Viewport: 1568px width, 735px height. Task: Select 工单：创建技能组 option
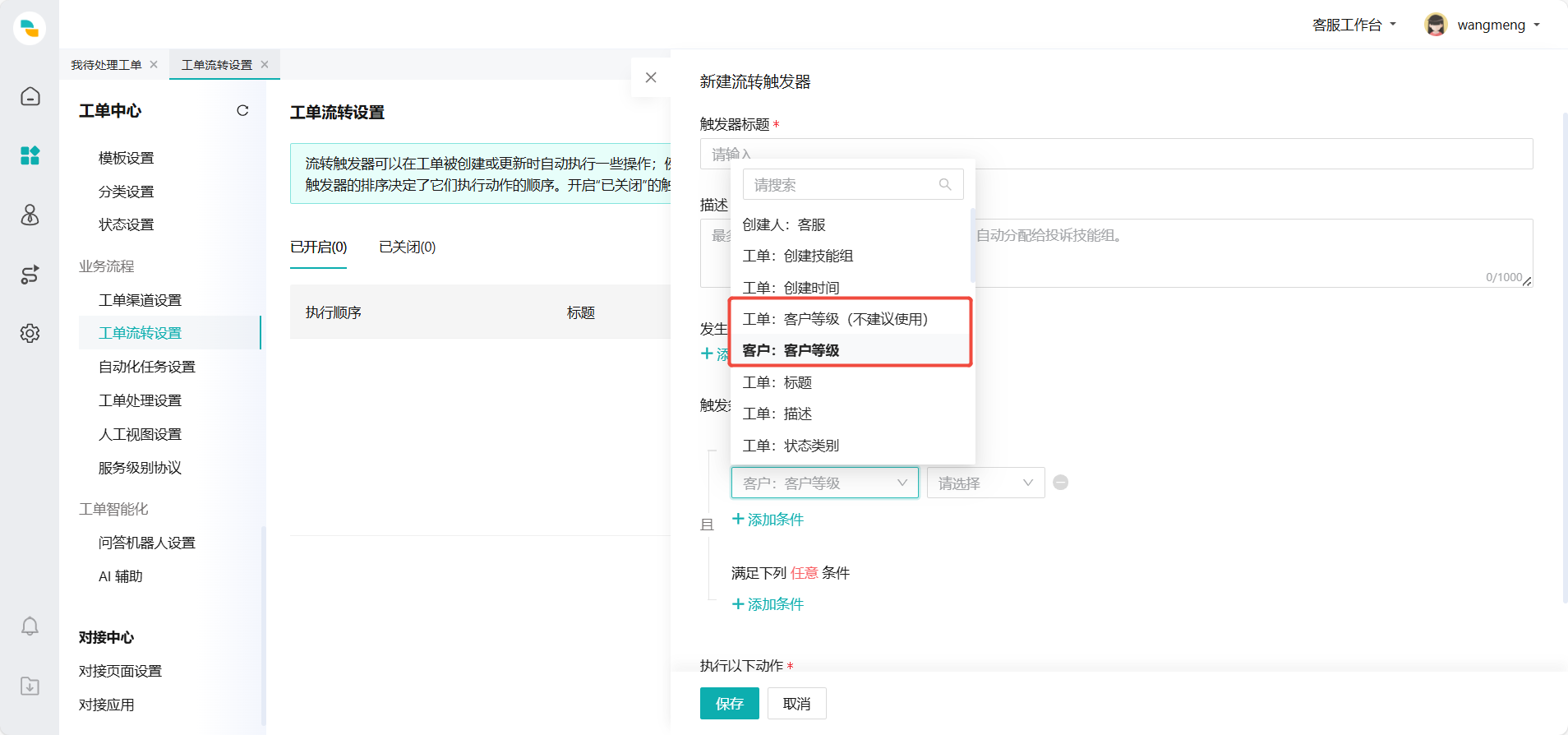tap(851, 256)
